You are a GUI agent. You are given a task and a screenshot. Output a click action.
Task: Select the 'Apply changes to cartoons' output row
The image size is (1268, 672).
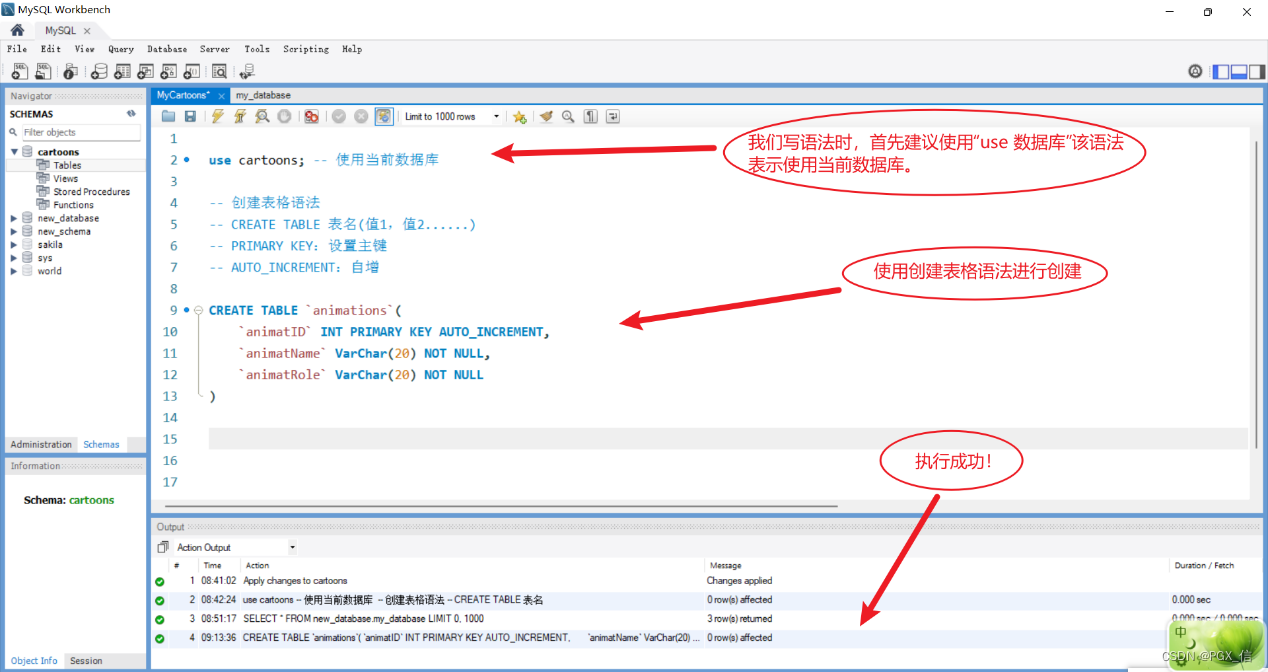click(x=708, y=580)
